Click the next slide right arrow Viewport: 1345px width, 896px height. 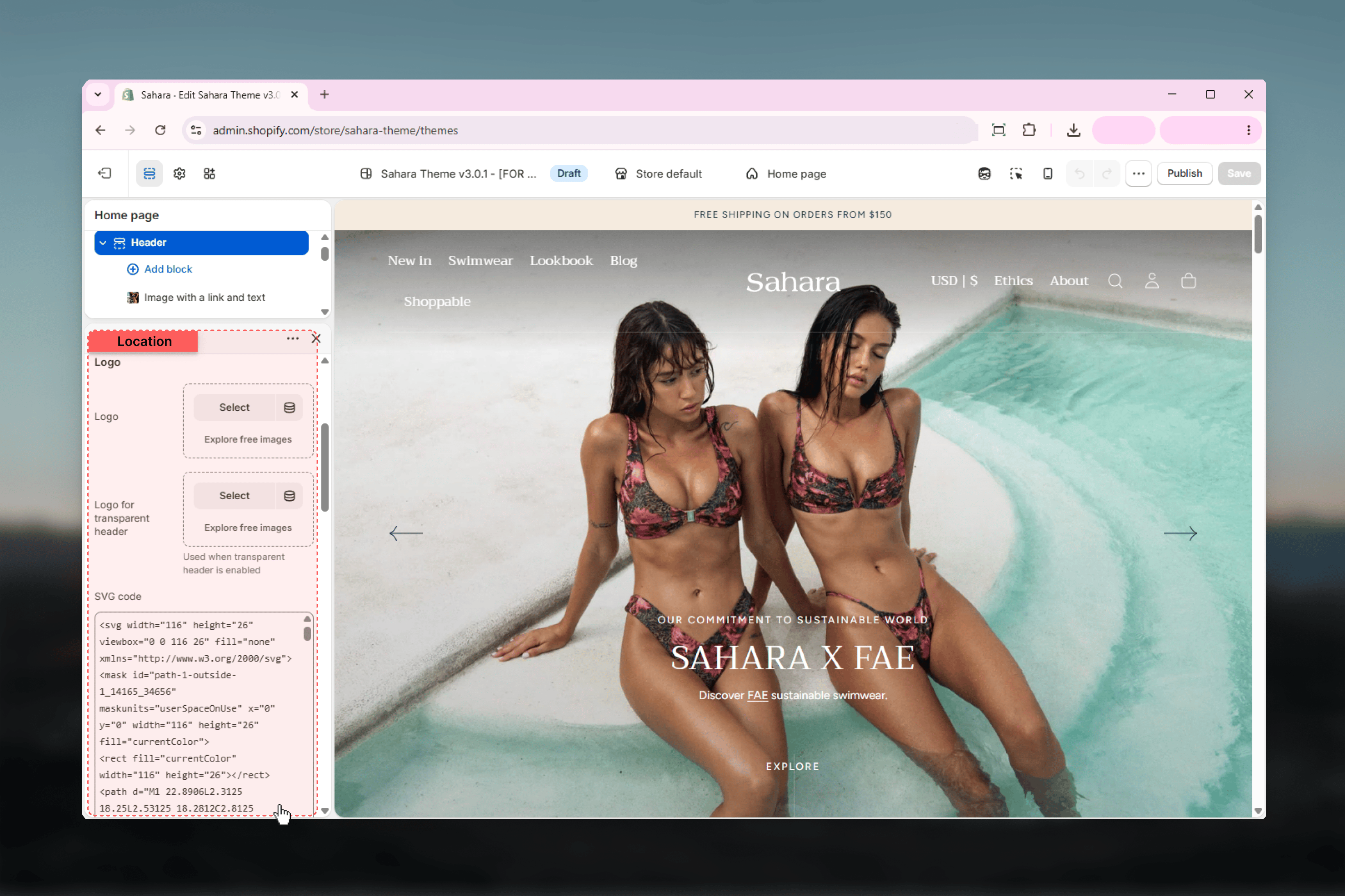point(1180,533)
